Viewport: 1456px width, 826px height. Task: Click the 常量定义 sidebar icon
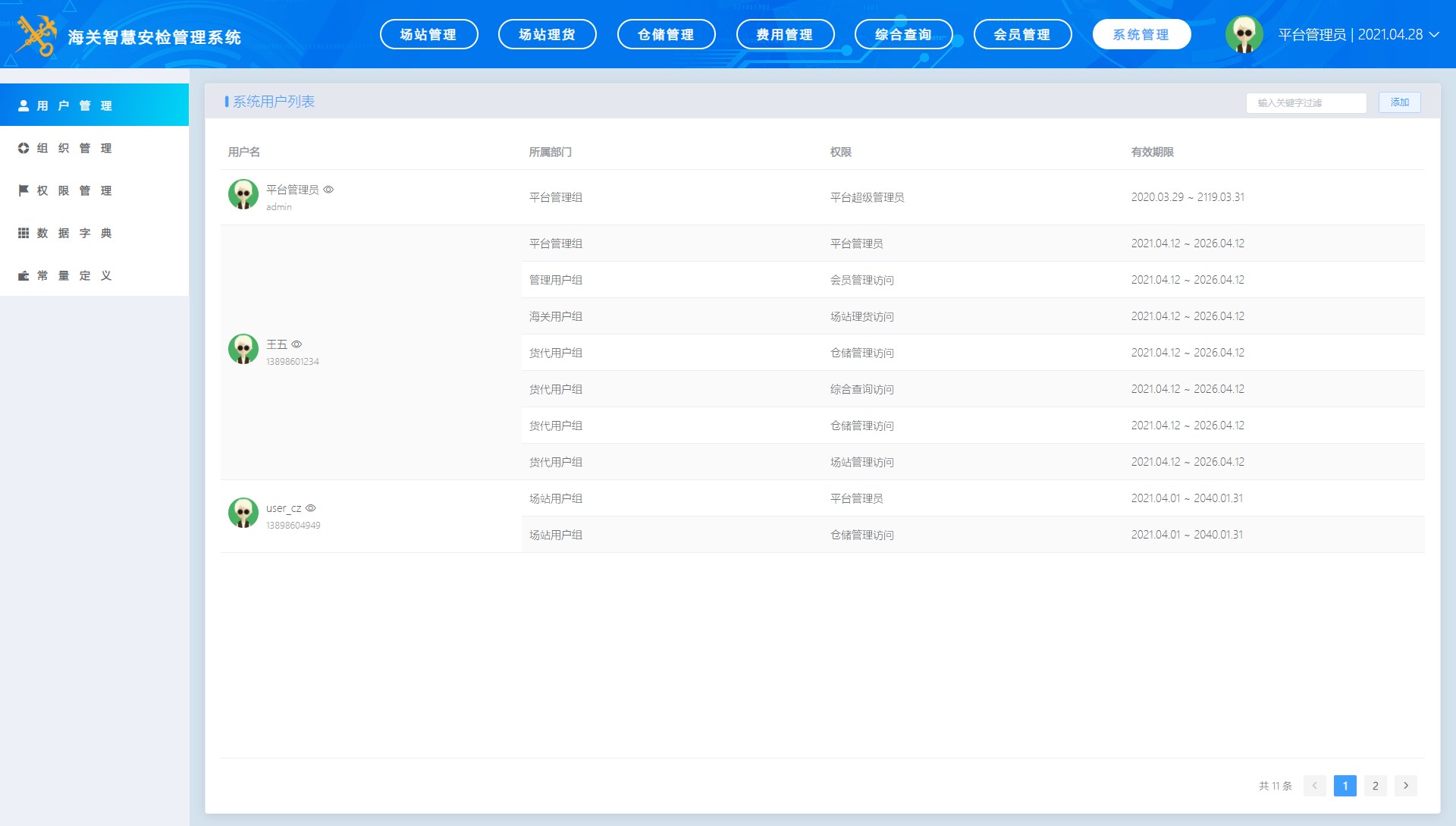24,275
